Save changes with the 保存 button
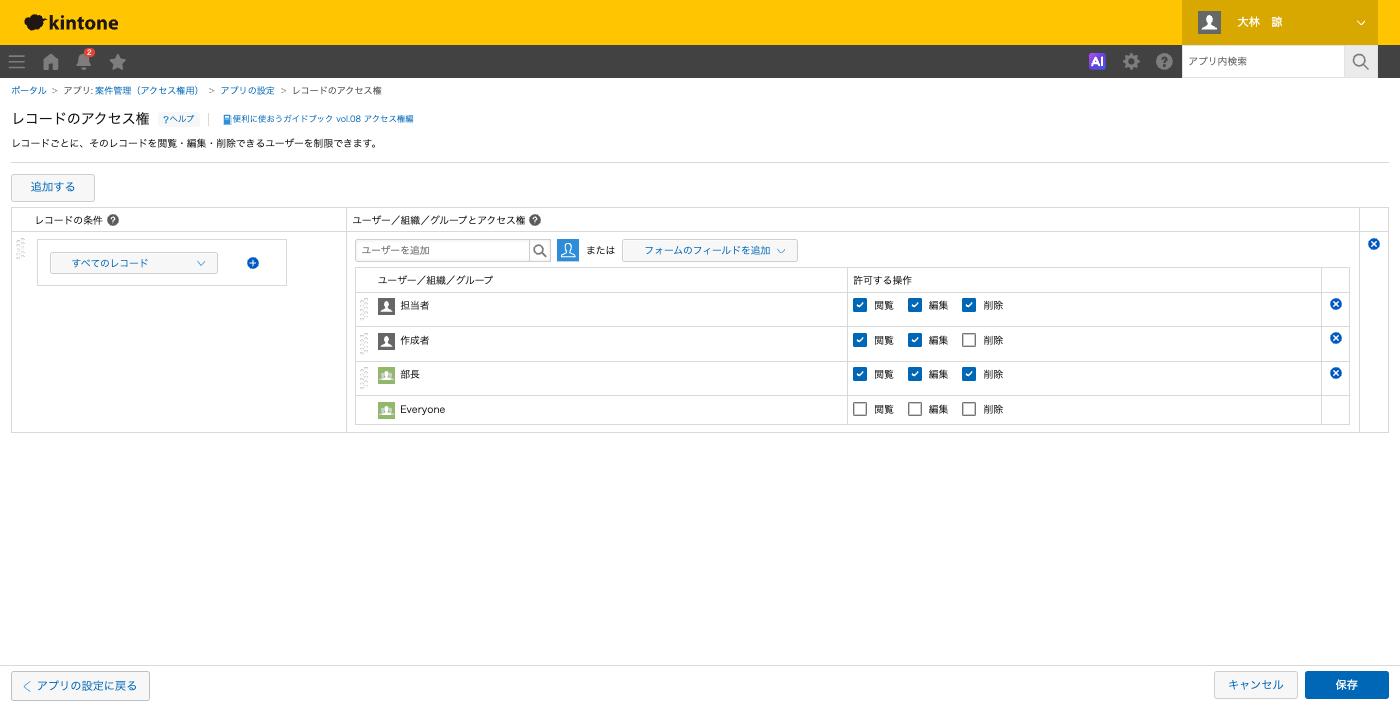This screenshot has height=707, width=1400. pyautogui.click(x=1347, y=685)
